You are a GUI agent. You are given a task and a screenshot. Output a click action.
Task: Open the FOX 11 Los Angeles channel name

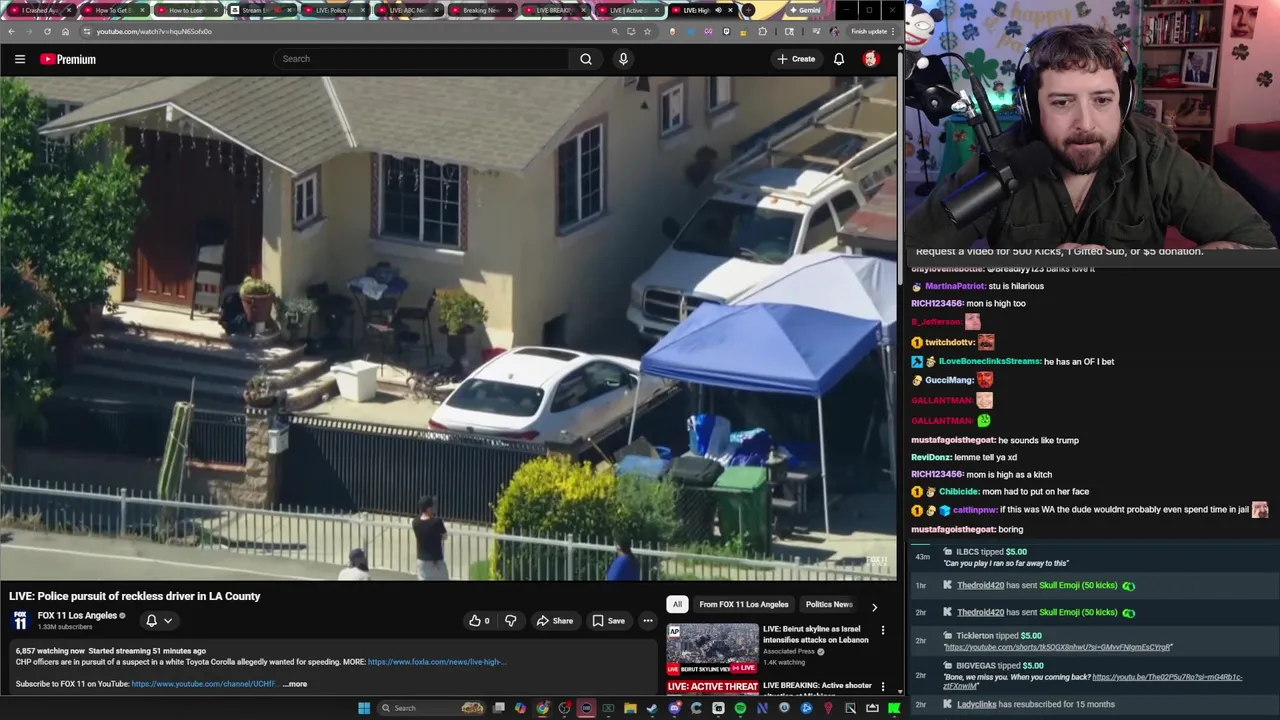tap(77, 615)
